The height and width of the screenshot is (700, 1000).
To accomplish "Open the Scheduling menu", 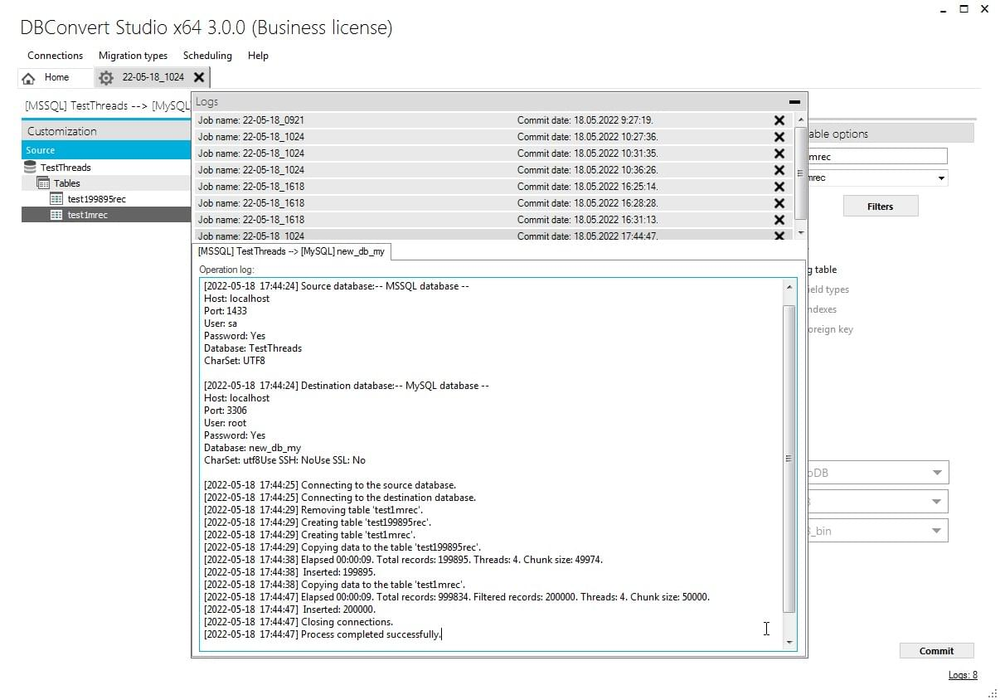I will pyautogui.click(x=207, y=55).
